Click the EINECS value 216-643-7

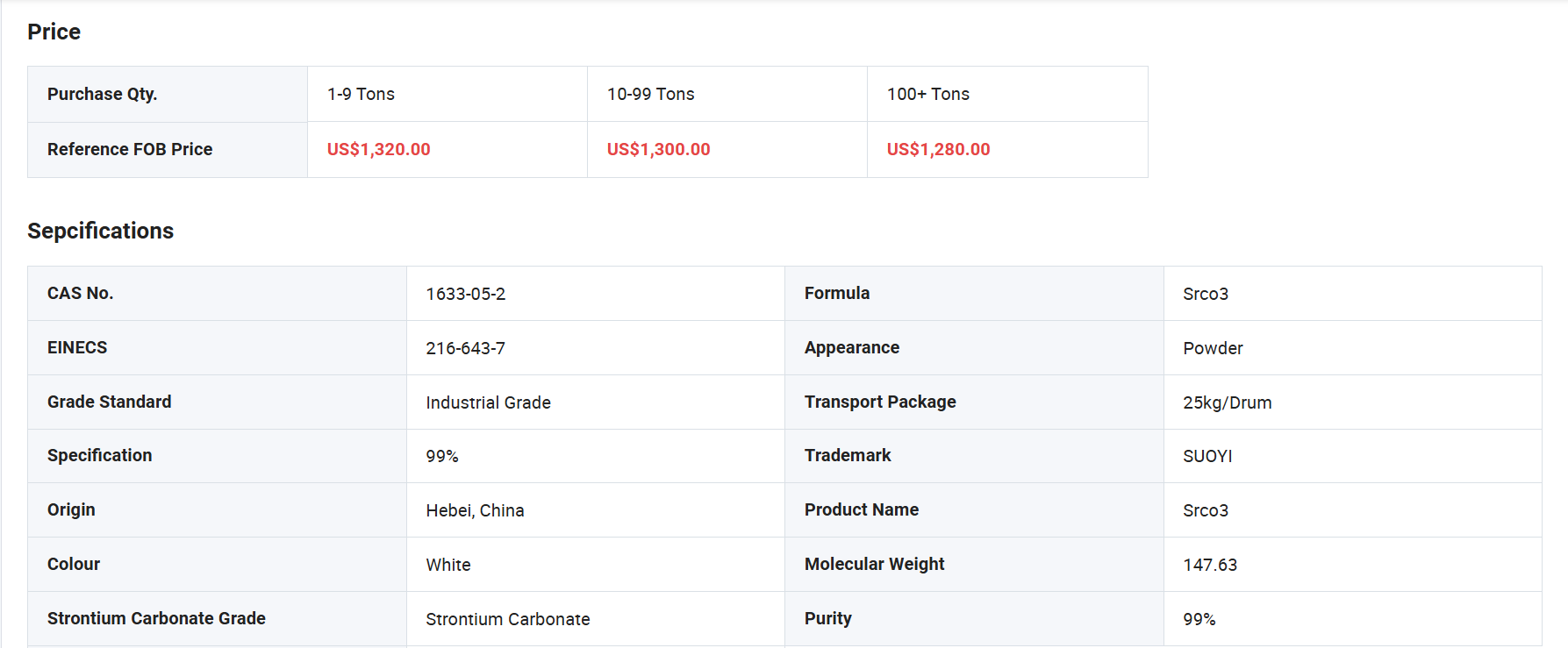(465, 349)
